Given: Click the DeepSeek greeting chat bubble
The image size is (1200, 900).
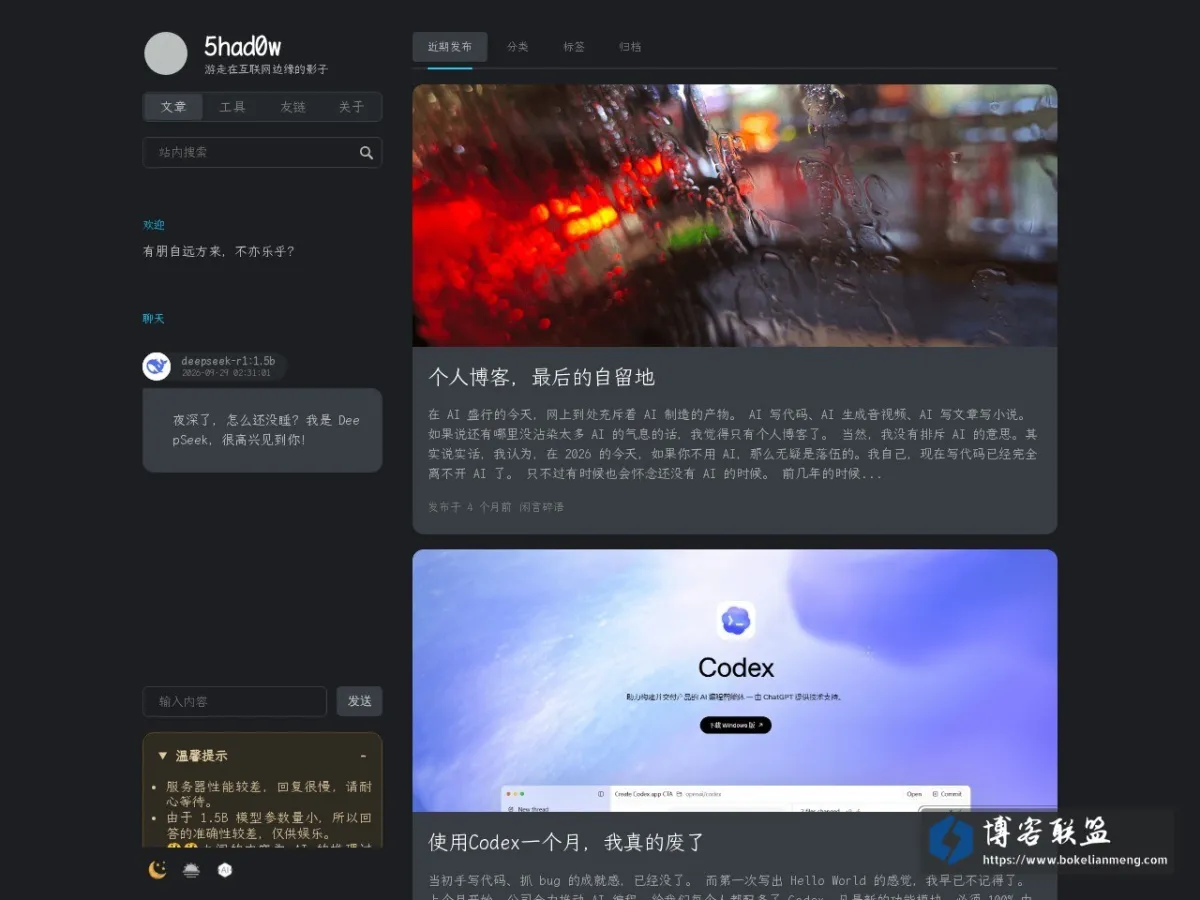Looking at the screenshot, I should tap(262, 430).
